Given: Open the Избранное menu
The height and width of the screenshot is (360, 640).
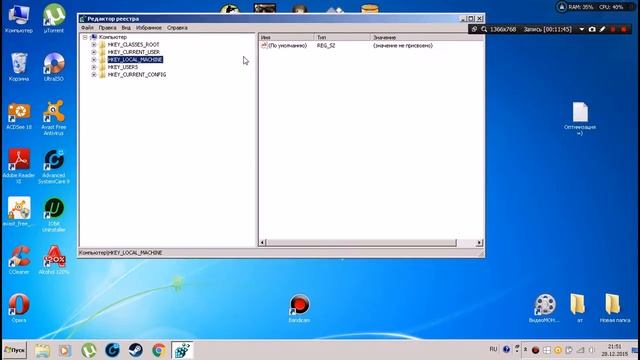Looking at the screenshot, I should coord(149,28).
